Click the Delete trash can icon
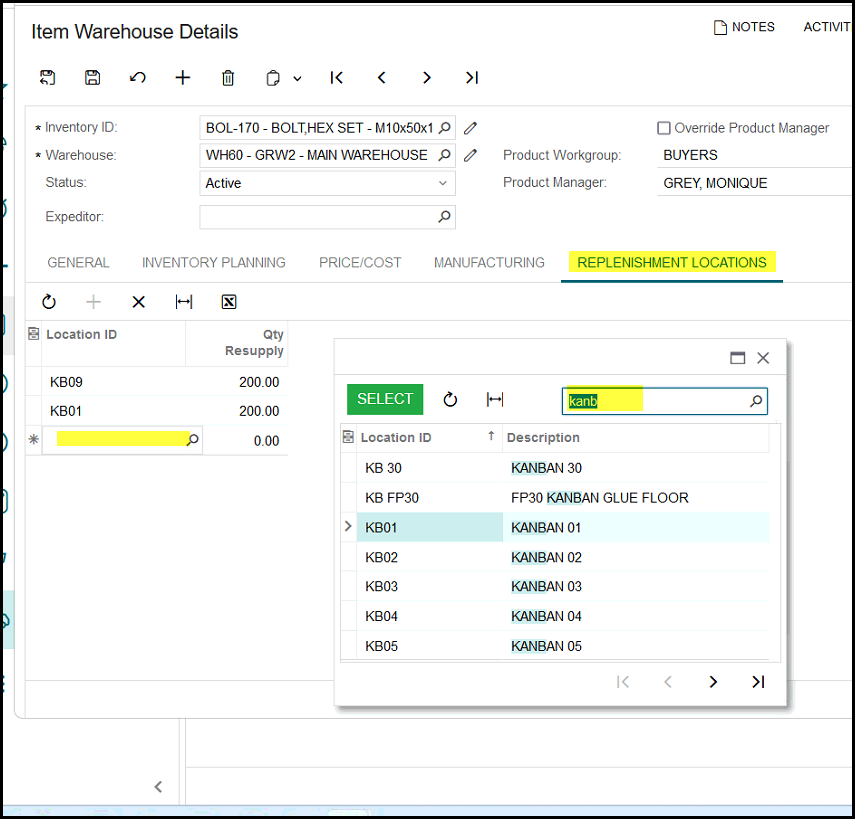The width and height of the screenshot is (855, 819). [x=228, y=78]
